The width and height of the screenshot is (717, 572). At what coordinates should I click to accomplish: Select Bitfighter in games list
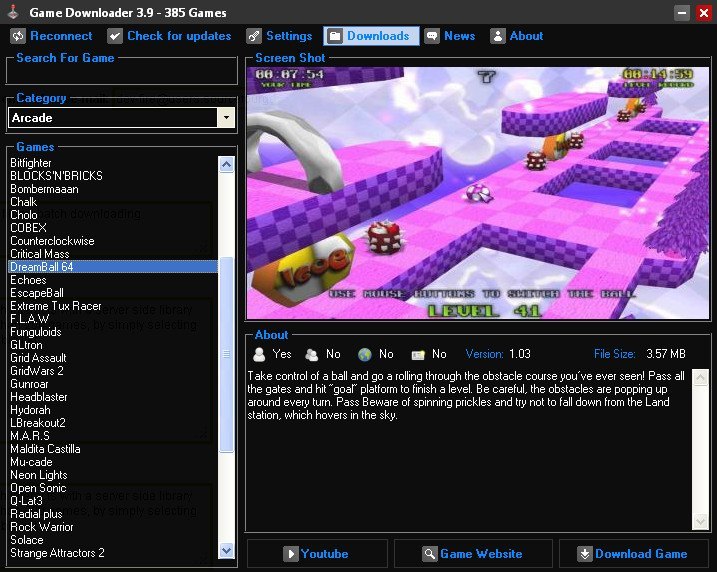tap(113, 163)
